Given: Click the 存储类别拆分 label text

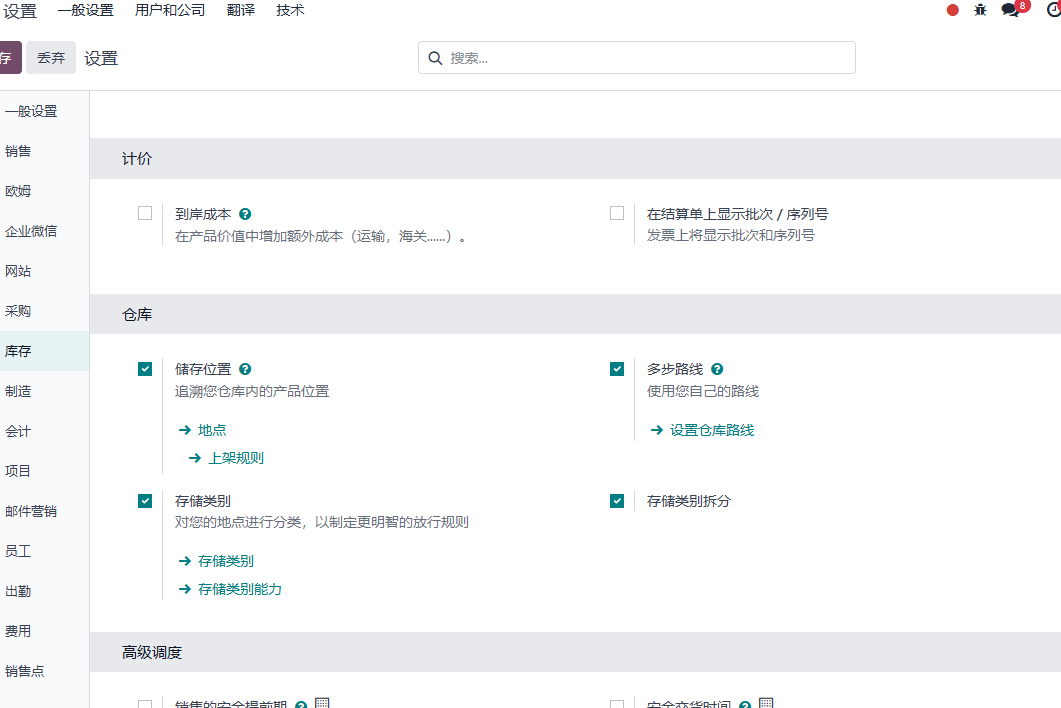Looking at the screenshot, I should (689, 501).
